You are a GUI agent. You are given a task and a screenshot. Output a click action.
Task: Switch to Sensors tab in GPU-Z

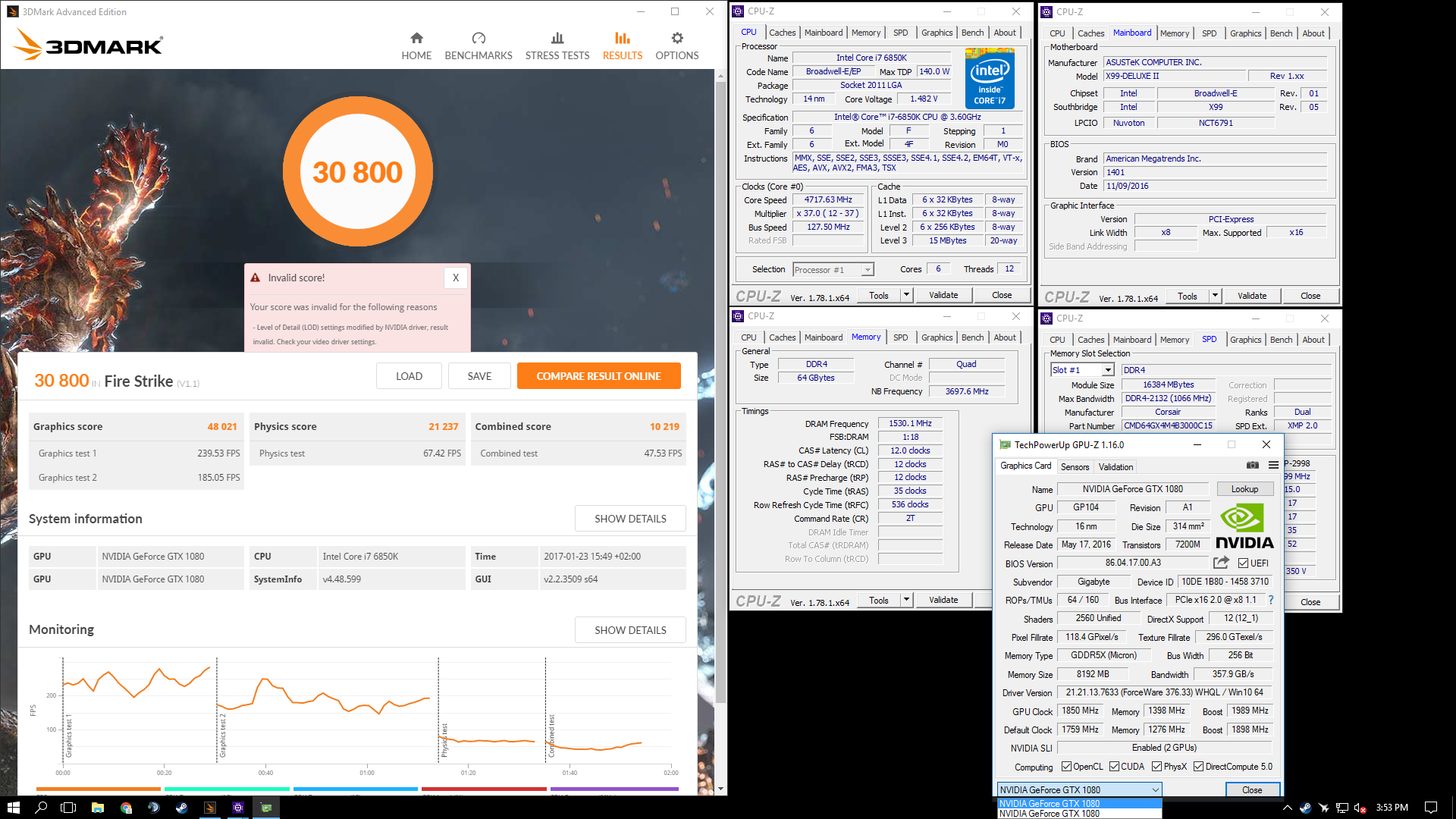coord(1075,467)
